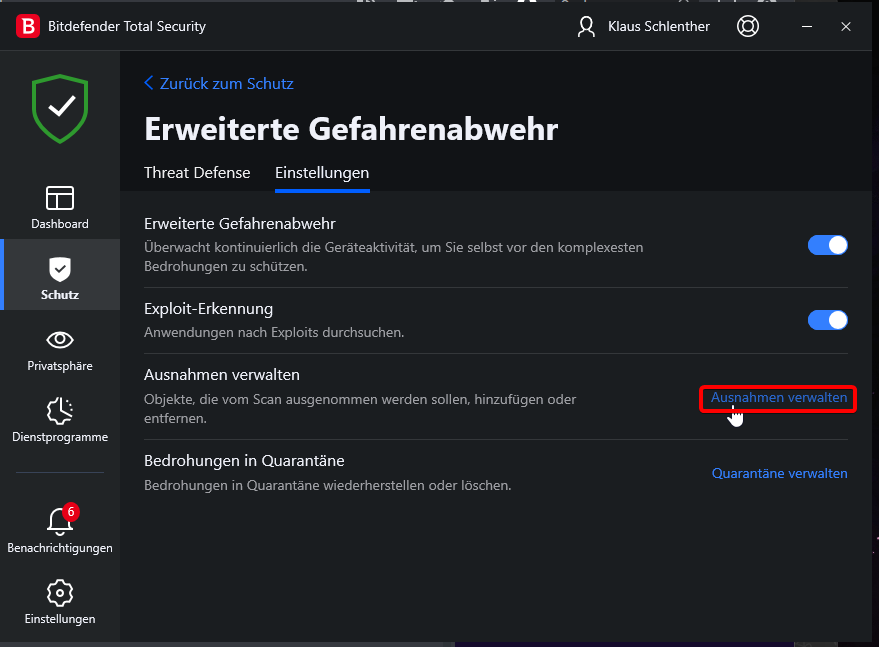Click the user account icon for Klaus Schlenther
879x647 pixels.
coord(587,27)
